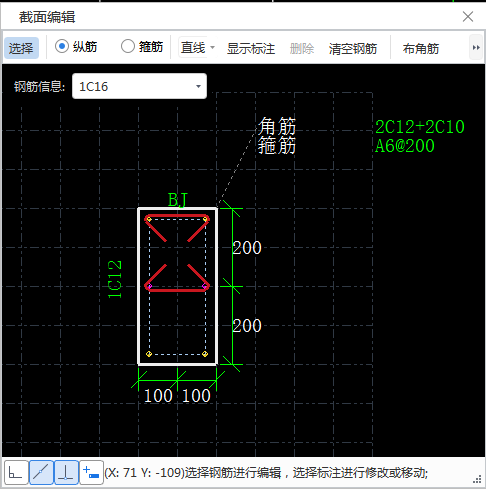This screenshot has height=489, width=486.
Task: Click the 角筋 leader label
Action: pyautogui.click(x=277, y=126)
